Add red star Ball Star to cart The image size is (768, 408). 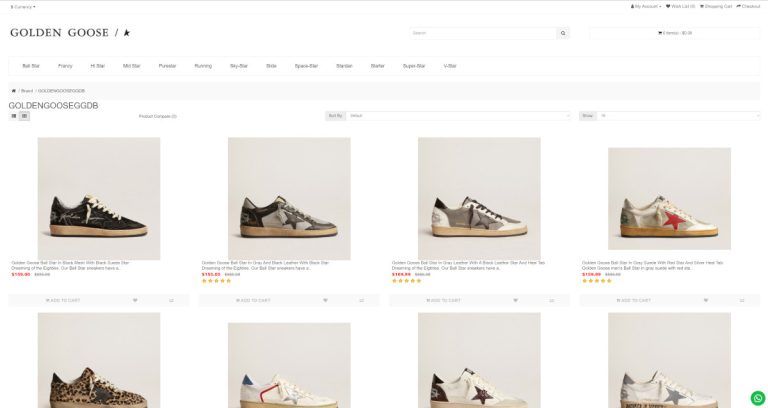pyautogui.click(x=633, y=300)
